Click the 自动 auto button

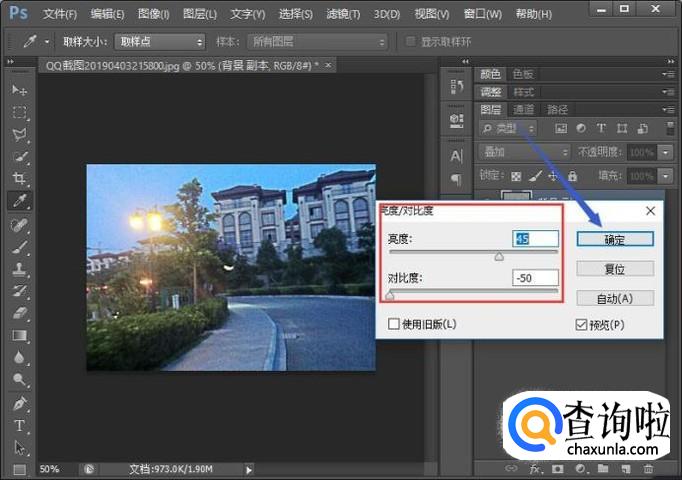coord(614,298)
